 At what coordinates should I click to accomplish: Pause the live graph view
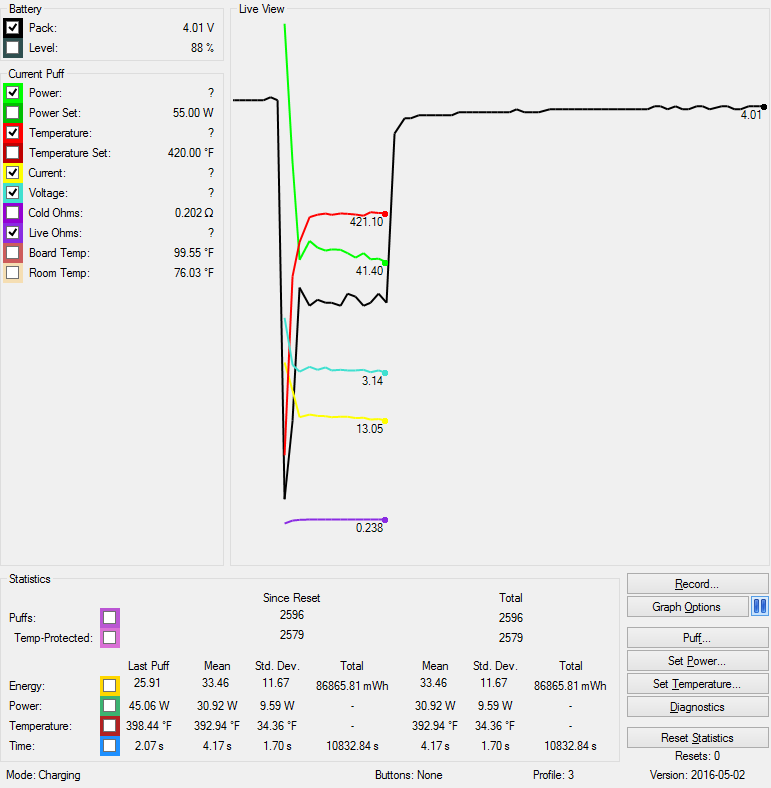(759, 607)
